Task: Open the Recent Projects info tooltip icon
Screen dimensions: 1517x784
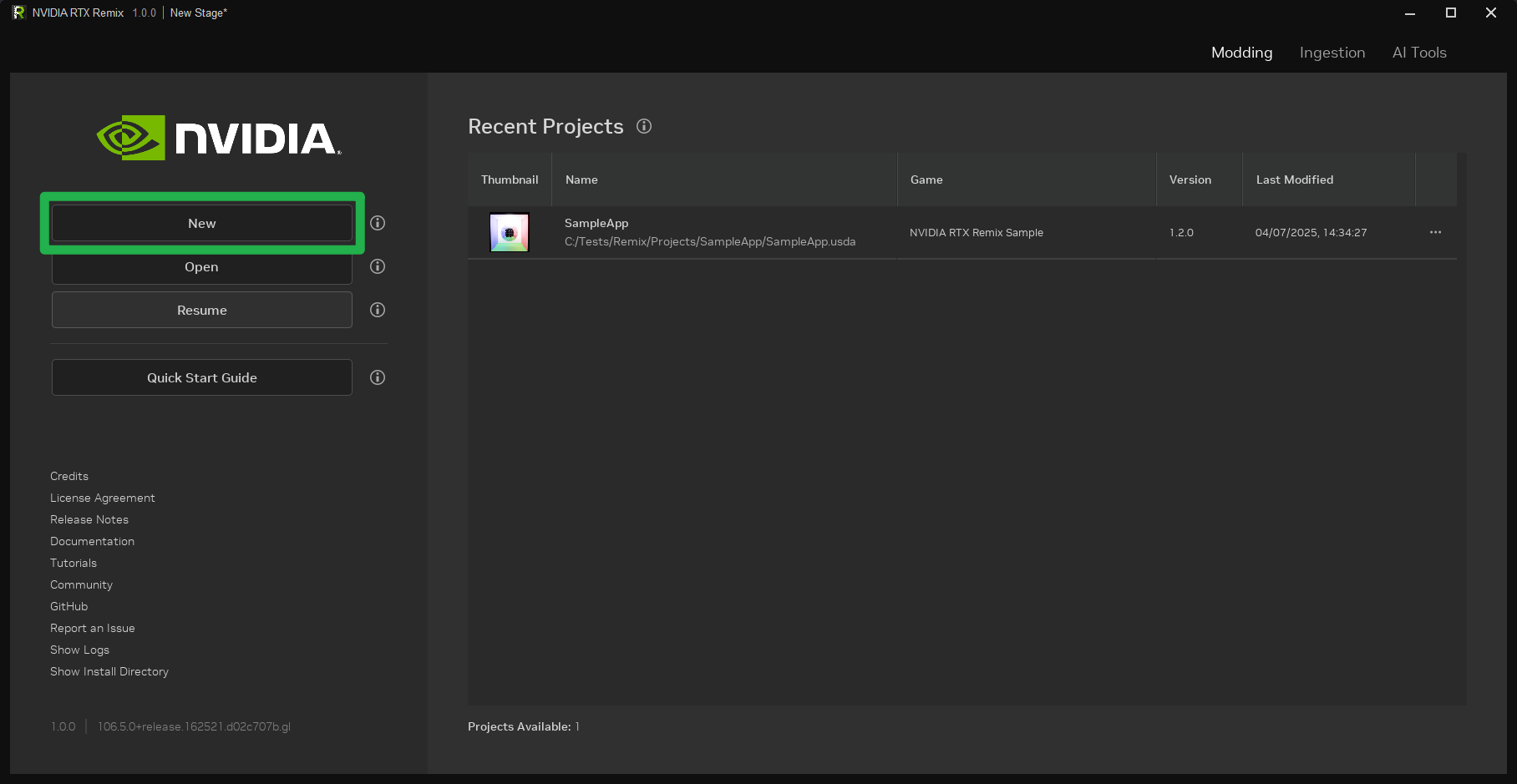Action: coord(643,126)
